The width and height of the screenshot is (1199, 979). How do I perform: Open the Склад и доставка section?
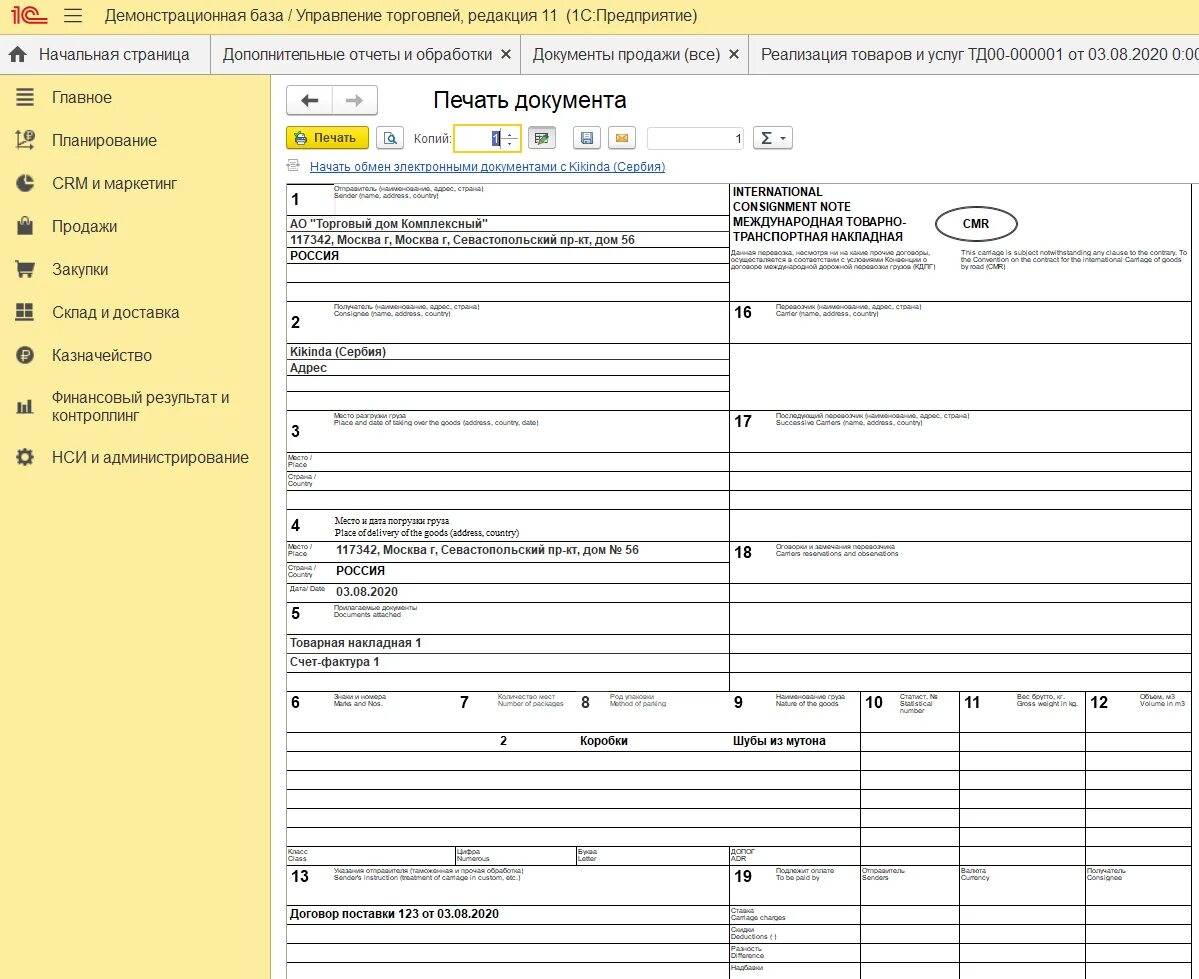(x=115, y=311)
